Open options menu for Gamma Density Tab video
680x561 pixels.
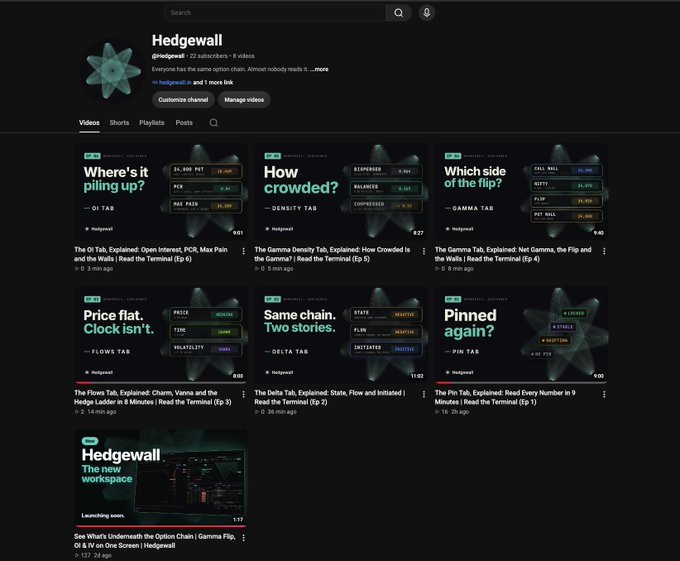tap(424, 251)
